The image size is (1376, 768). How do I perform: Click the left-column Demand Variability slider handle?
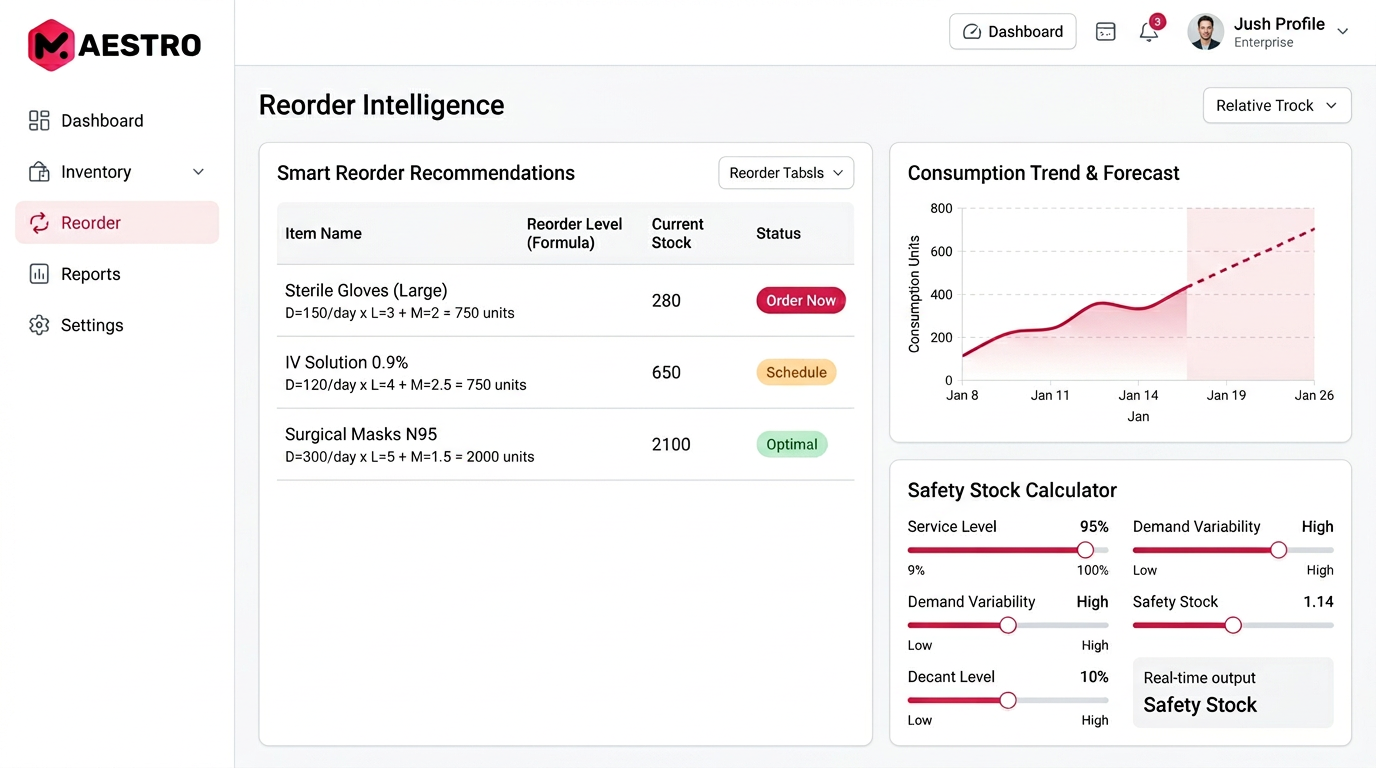(x=1008, y=625)
